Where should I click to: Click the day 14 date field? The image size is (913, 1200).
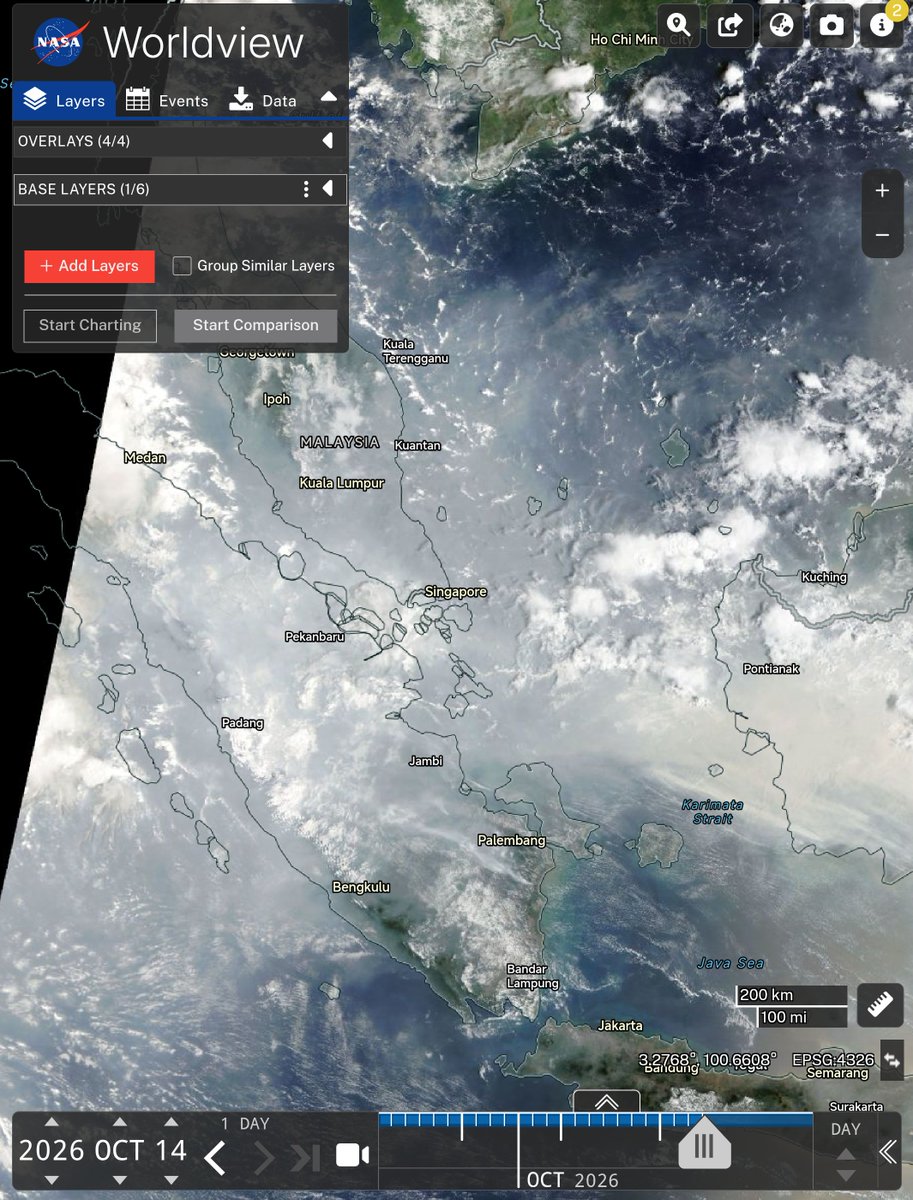click(171, 1151)
